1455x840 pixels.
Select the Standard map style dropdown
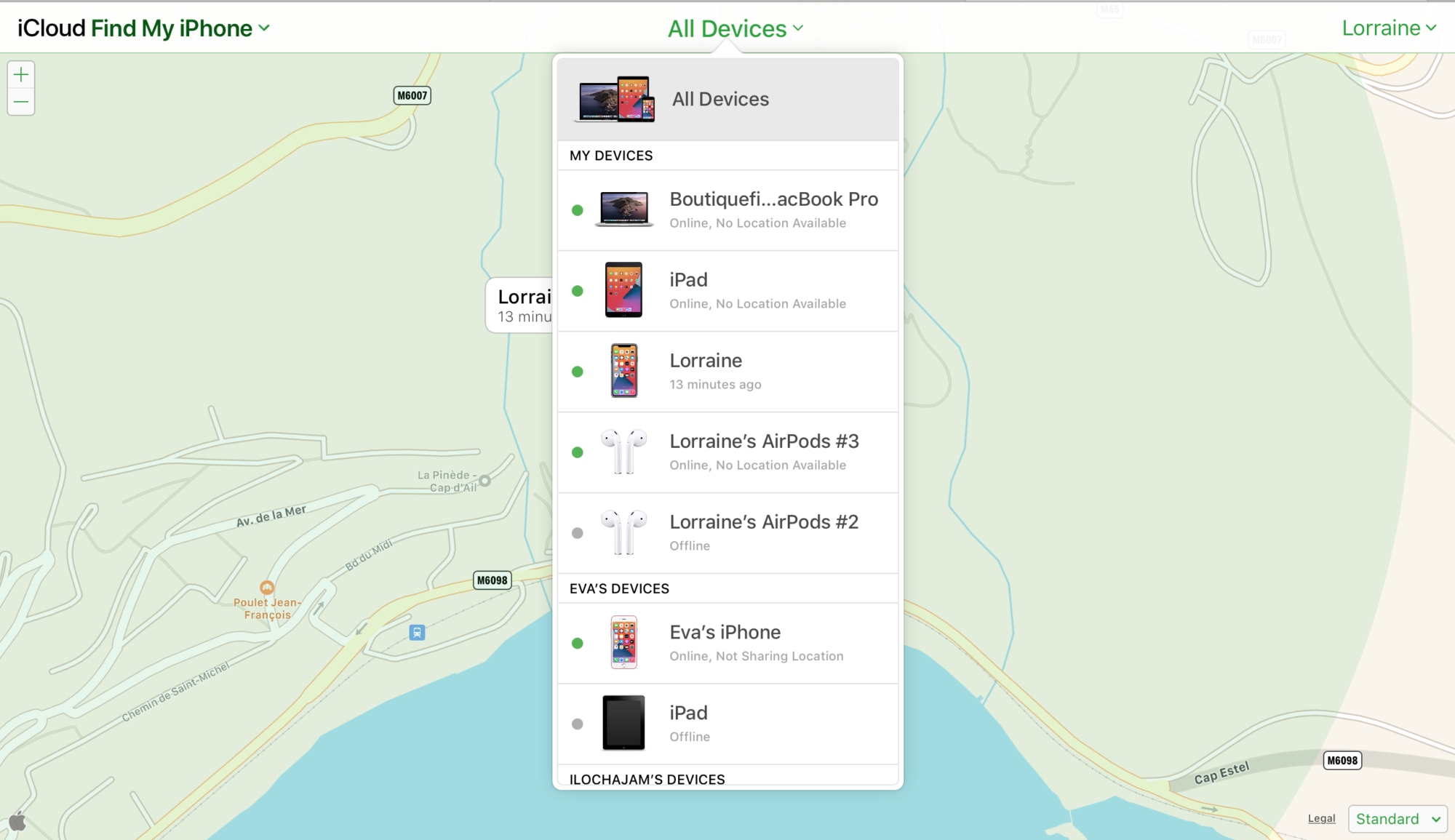point(1398,815)
